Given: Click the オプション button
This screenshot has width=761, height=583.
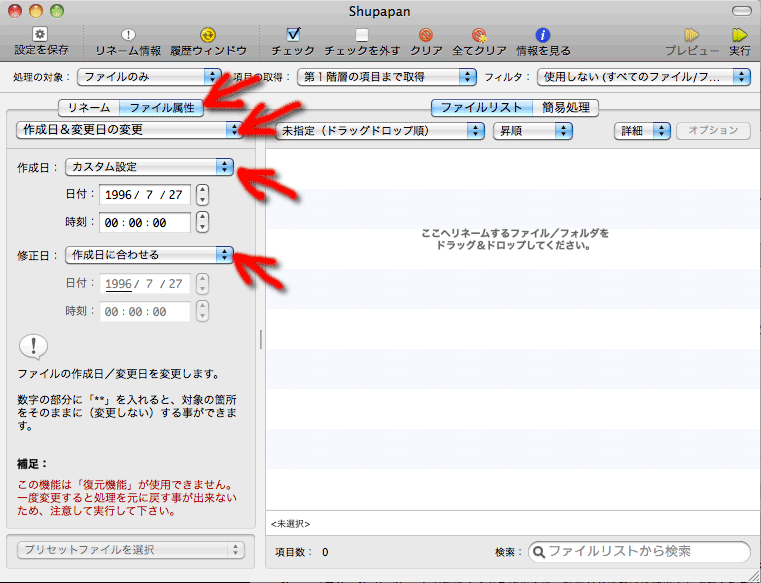Looking at the screenshot, I should [x=713, y=131].
